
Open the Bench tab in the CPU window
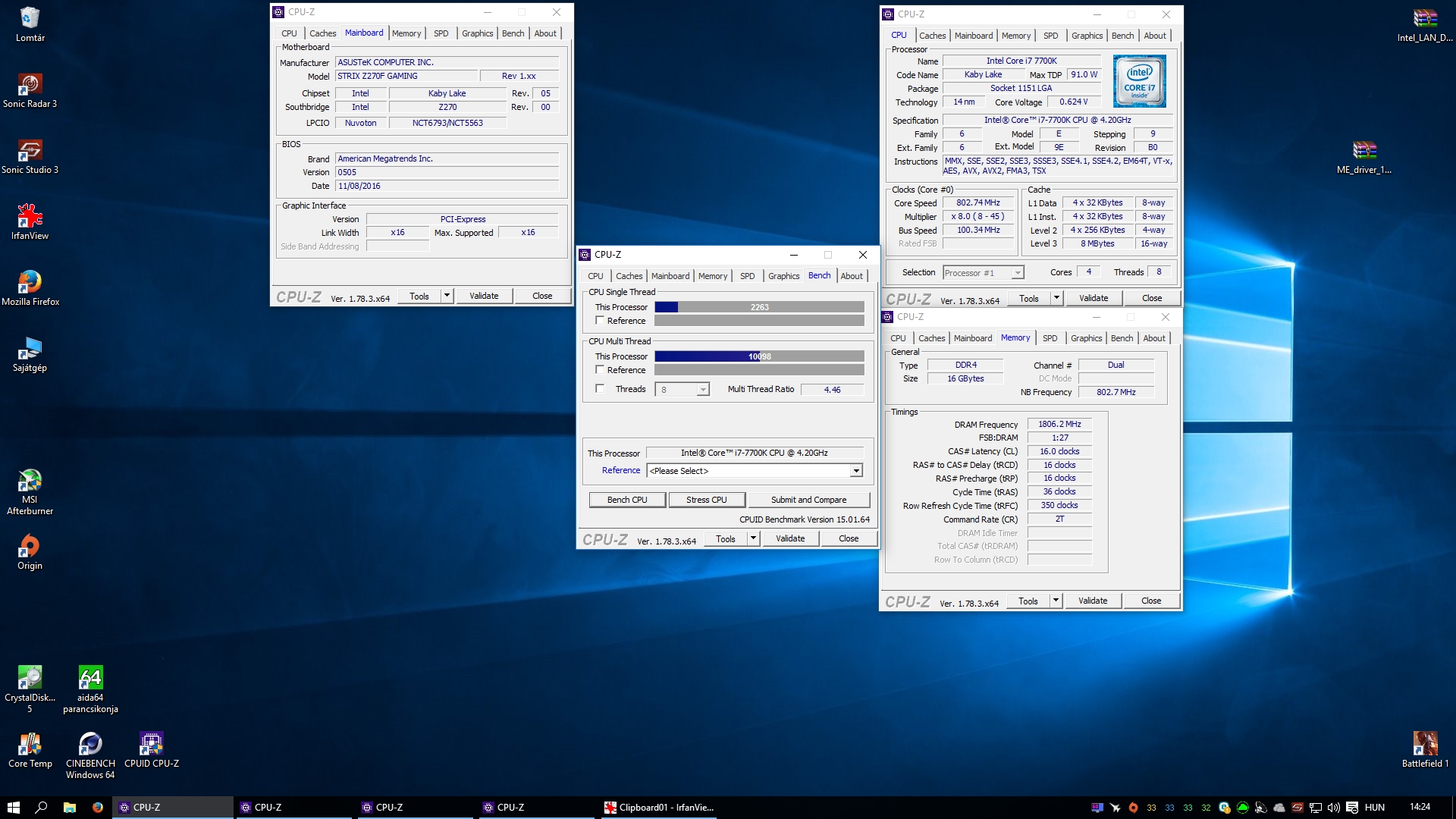(x=1122, y=36)
